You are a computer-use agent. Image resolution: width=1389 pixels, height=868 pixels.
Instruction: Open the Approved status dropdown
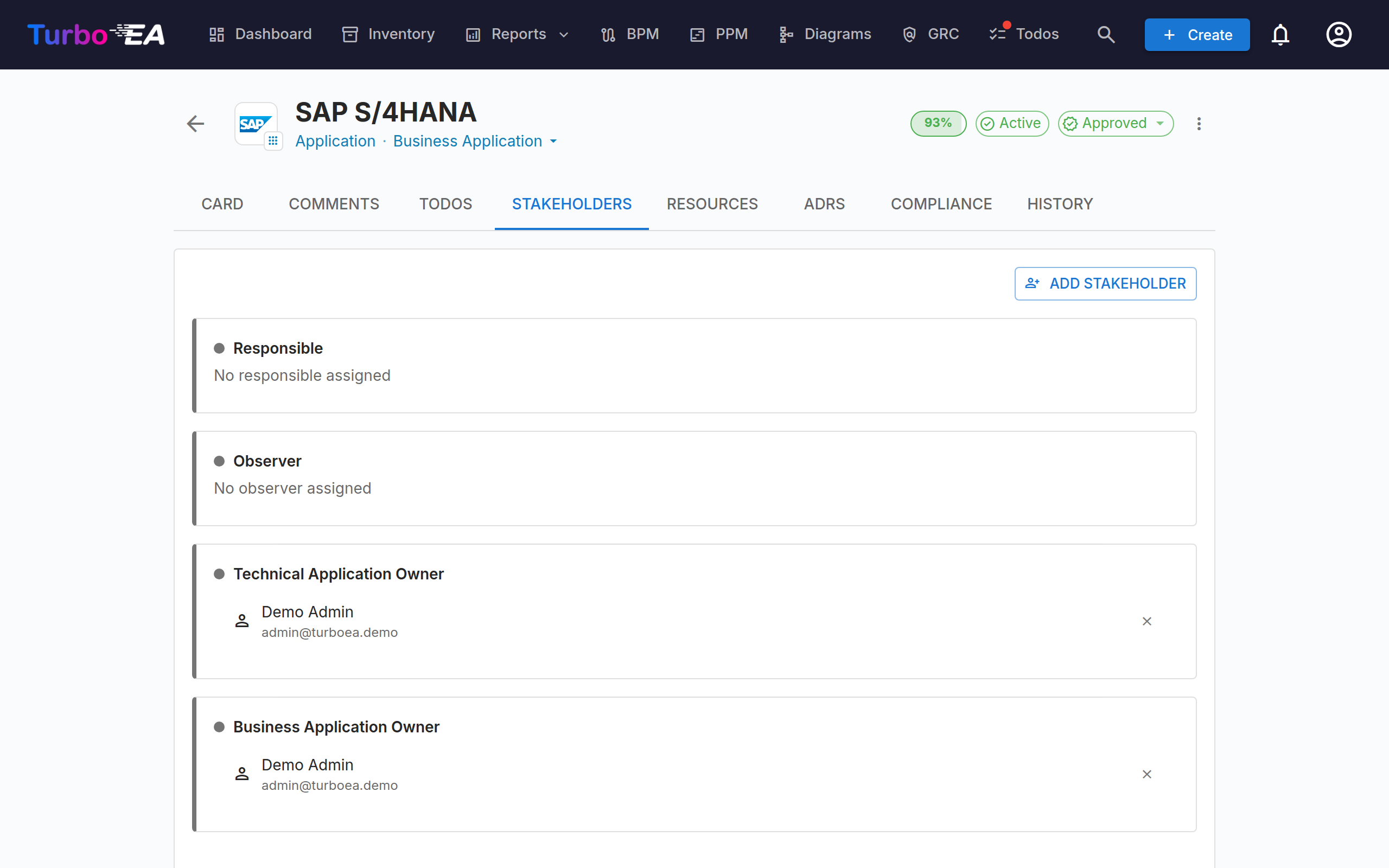[1115, 124]
